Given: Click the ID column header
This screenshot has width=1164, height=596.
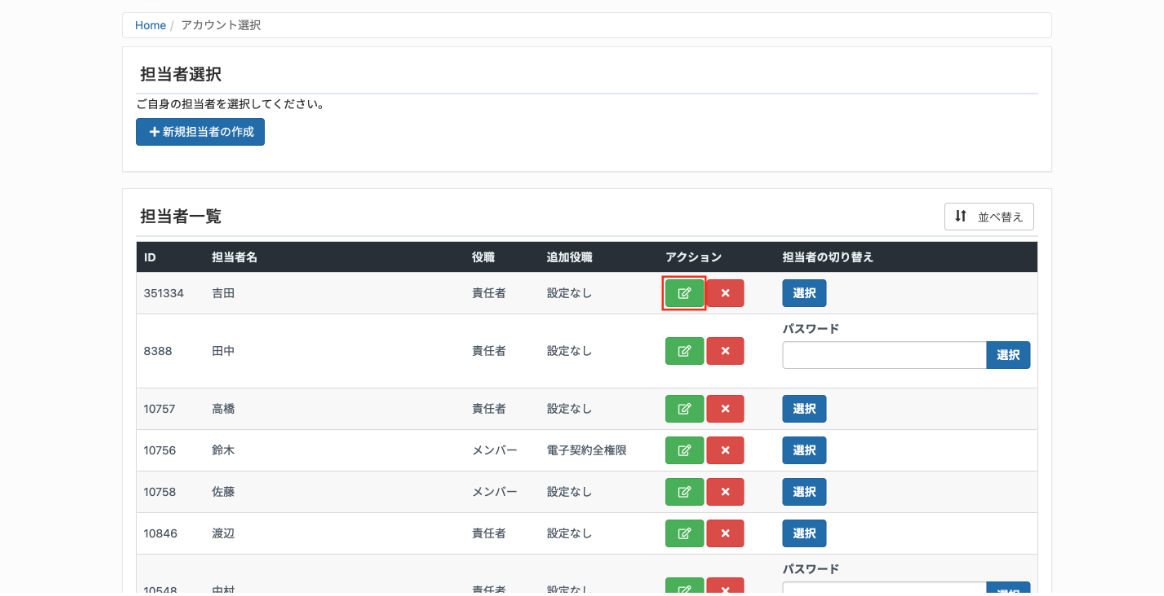Looking at the screenshot, I should (150, 258).
